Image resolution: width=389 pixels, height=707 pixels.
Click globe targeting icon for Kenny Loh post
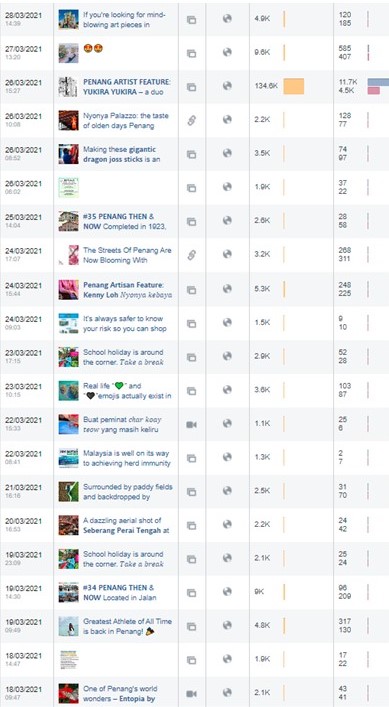pos(227,289)
